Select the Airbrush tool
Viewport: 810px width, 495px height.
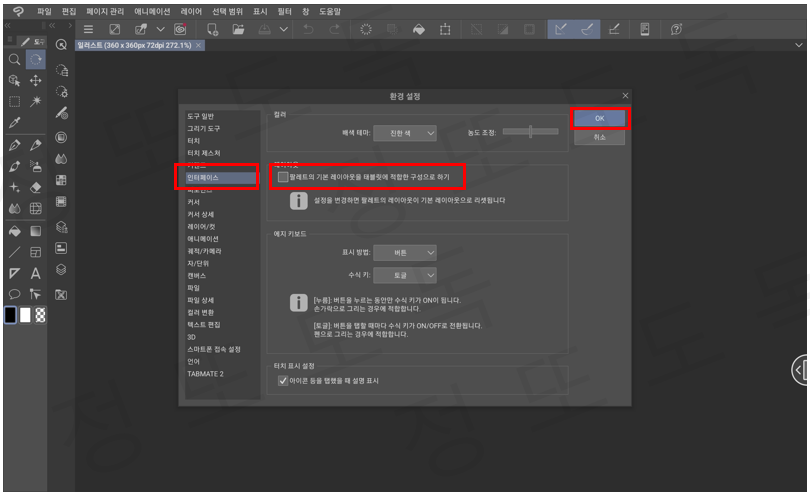(x=36, y=166)
